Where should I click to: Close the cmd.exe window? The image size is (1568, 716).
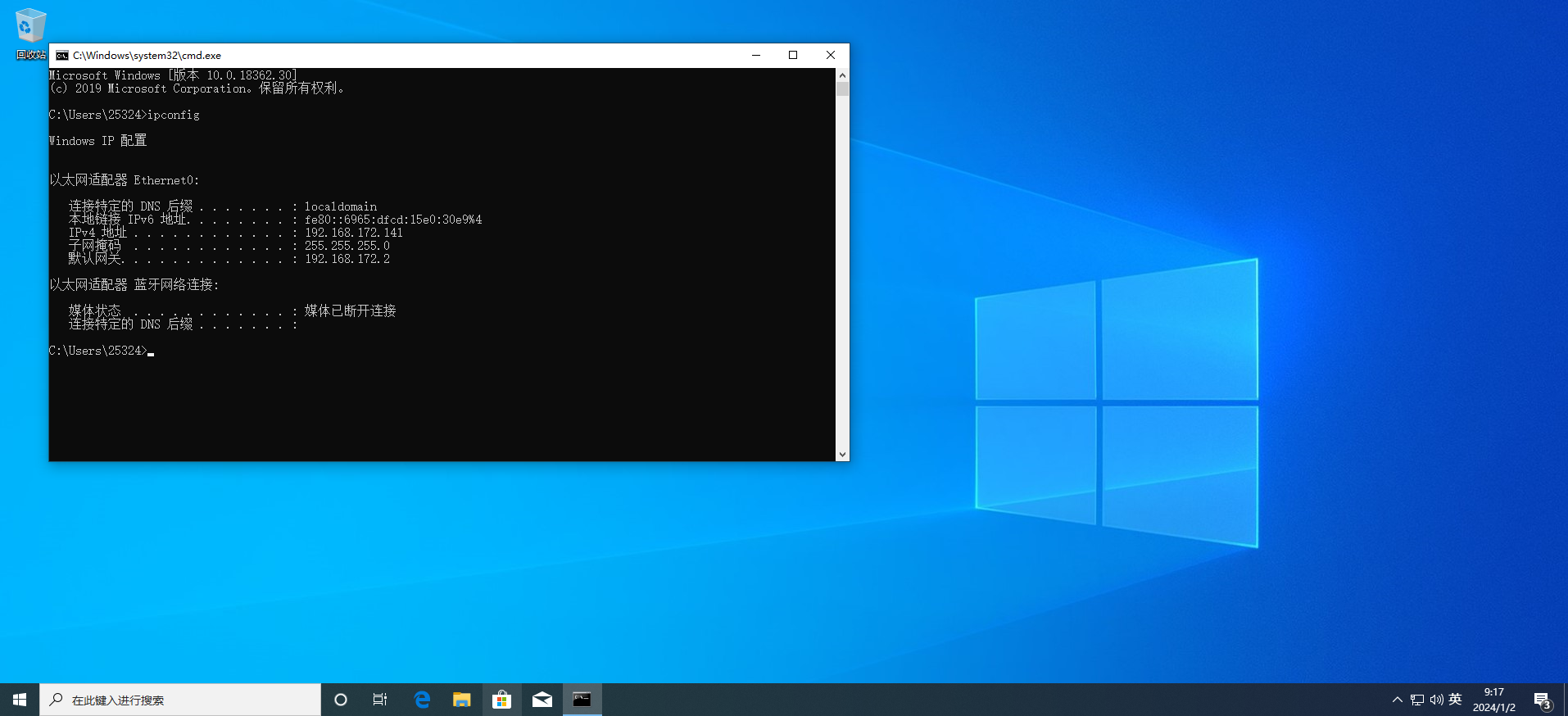[x=831, y=55]
